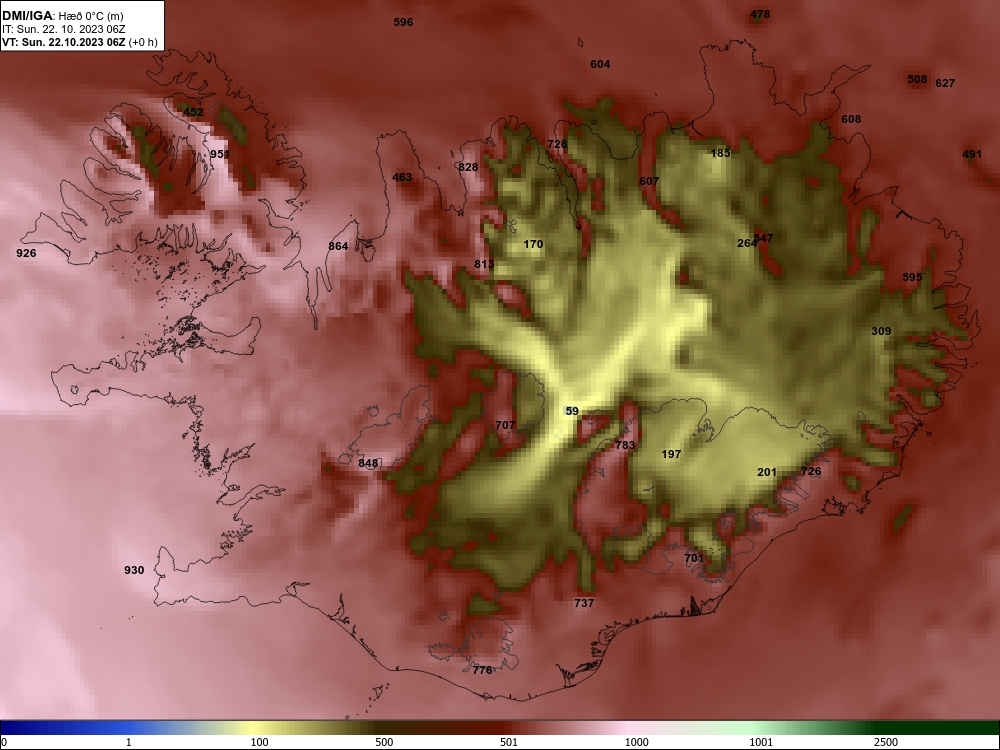The height and width of the screenshot is (750, 1000).
Task: Click the value 596 near the top
Action: click(x=403, y=22)
